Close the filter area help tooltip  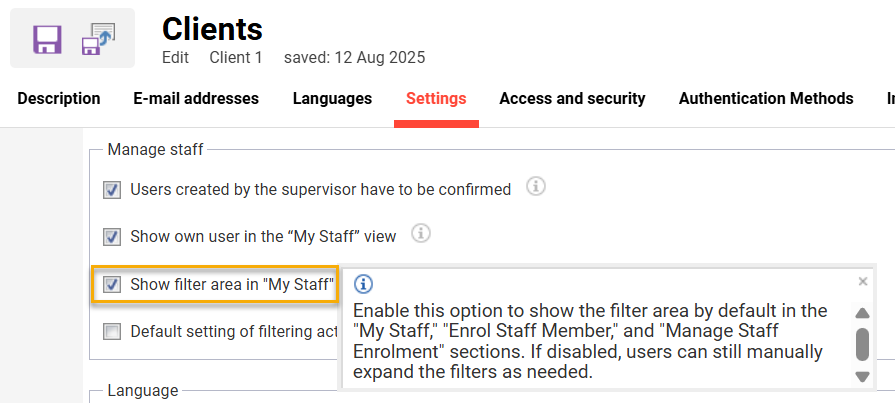(863, 282)
